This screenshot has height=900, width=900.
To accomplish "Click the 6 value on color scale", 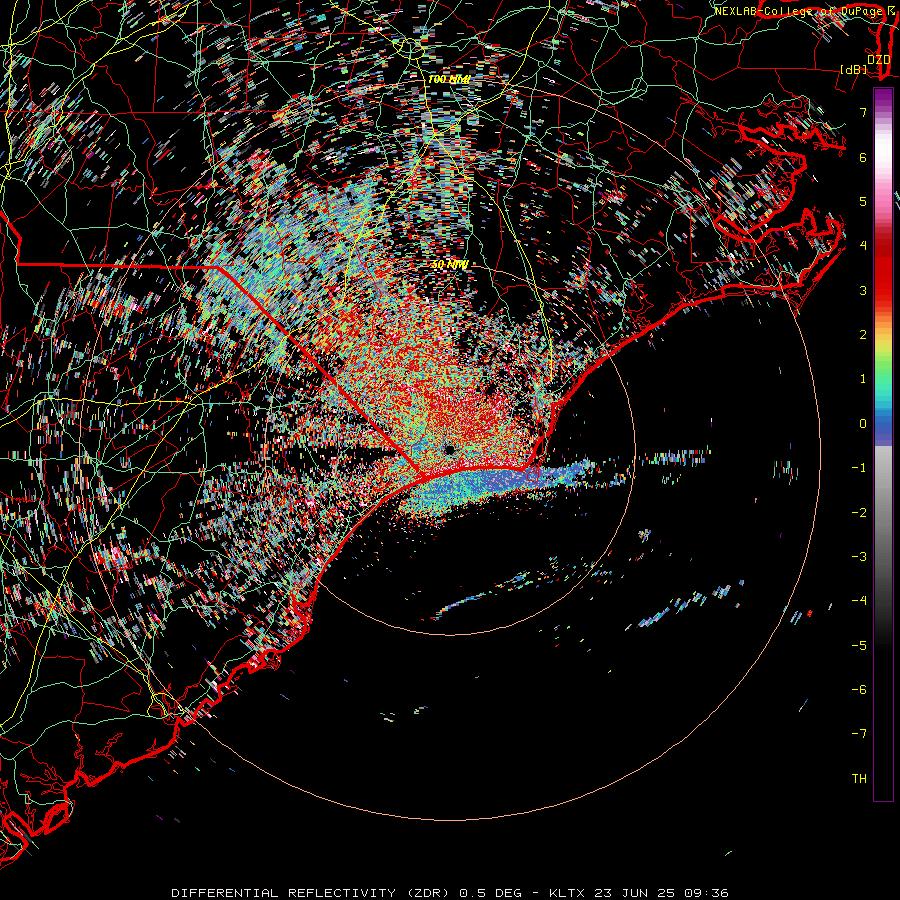I will pyautogui.click(x=863, y=157).
